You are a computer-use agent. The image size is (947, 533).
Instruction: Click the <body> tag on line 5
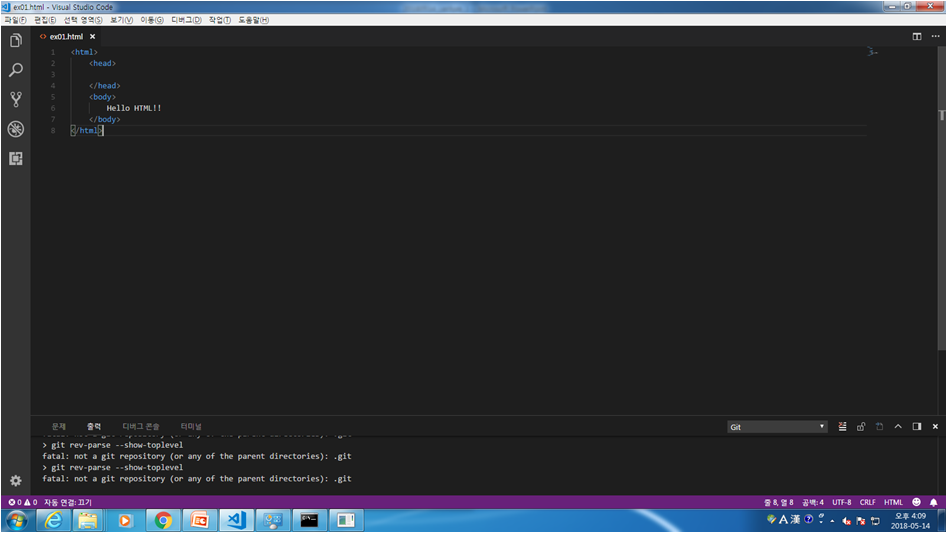click(x=103, y=97)
